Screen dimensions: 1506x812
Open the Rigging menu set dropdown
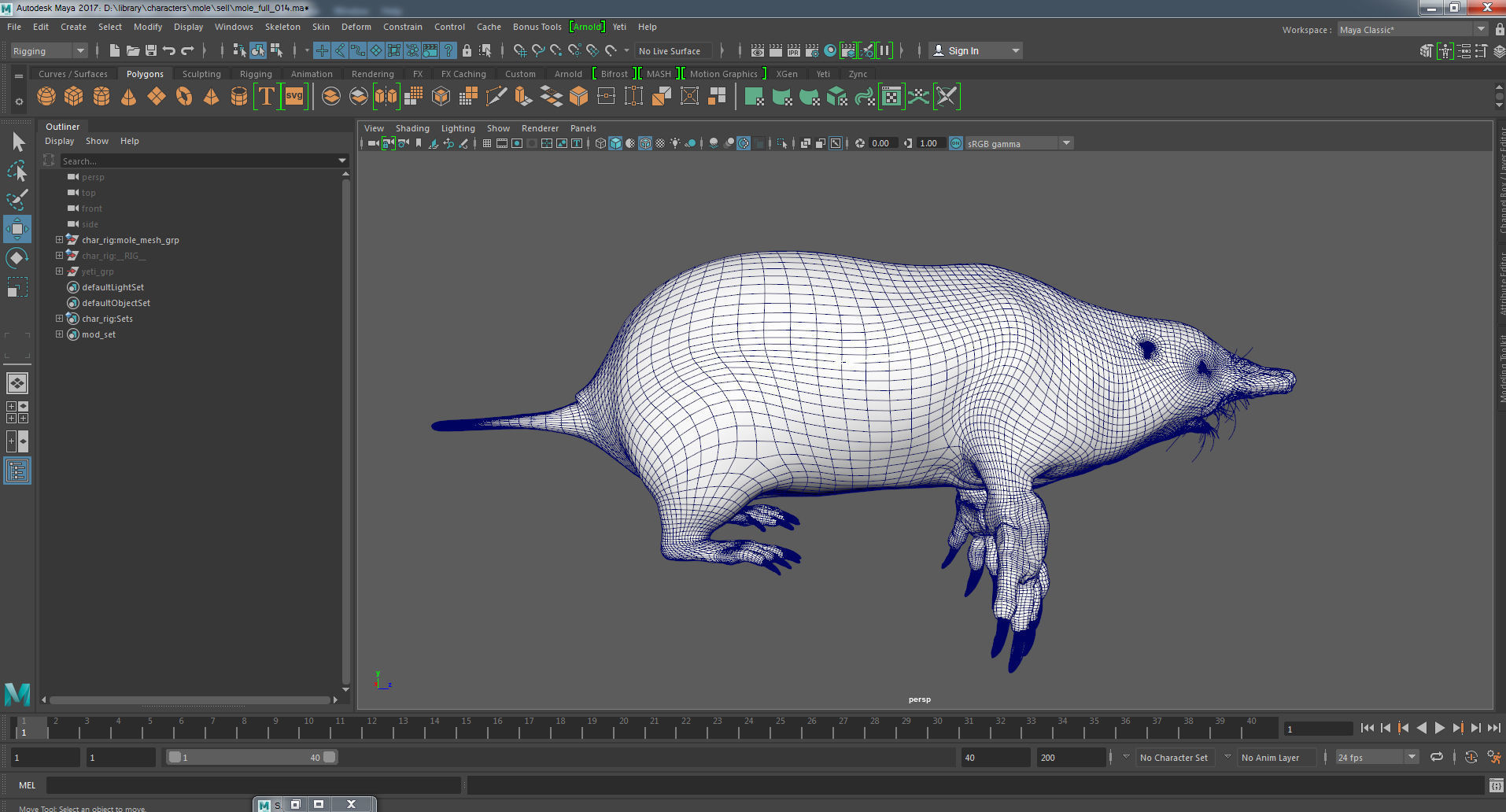pyautogui.click(x=50, y=50)
